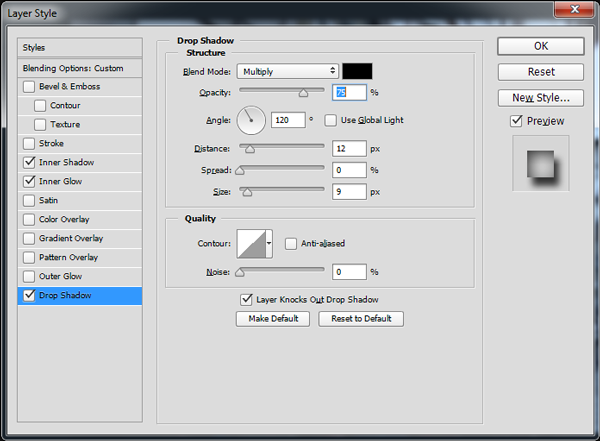Expand the Contour picker arrow
Viewport: 600px width, 441px height.
click(269, 243)
